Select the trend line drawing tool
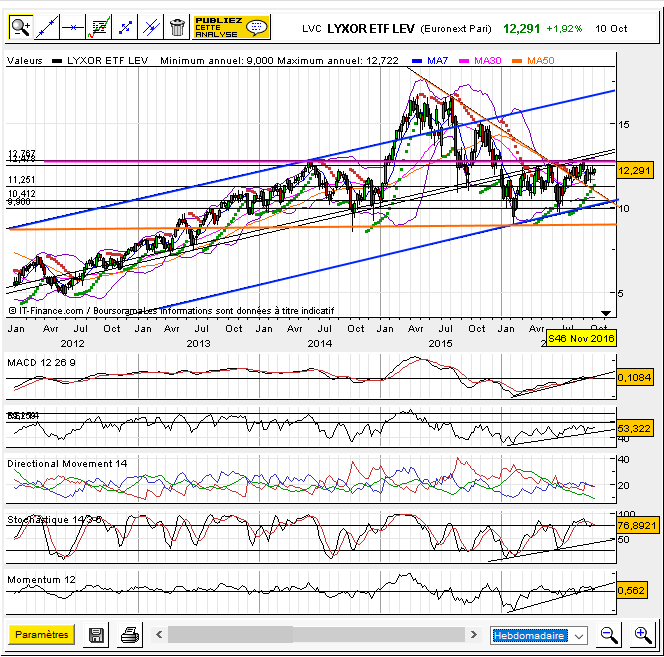The height and width of the screenshot is (657, 664). click(x=46, y=27)
